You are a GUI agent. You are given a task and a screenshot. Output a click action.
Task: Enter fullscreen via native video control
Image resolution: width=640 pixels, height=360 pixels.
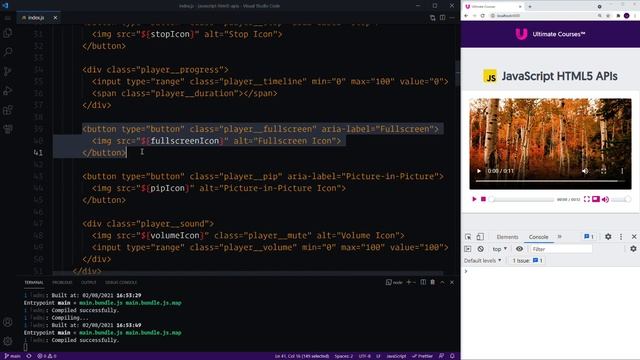[x=603, y=171]
